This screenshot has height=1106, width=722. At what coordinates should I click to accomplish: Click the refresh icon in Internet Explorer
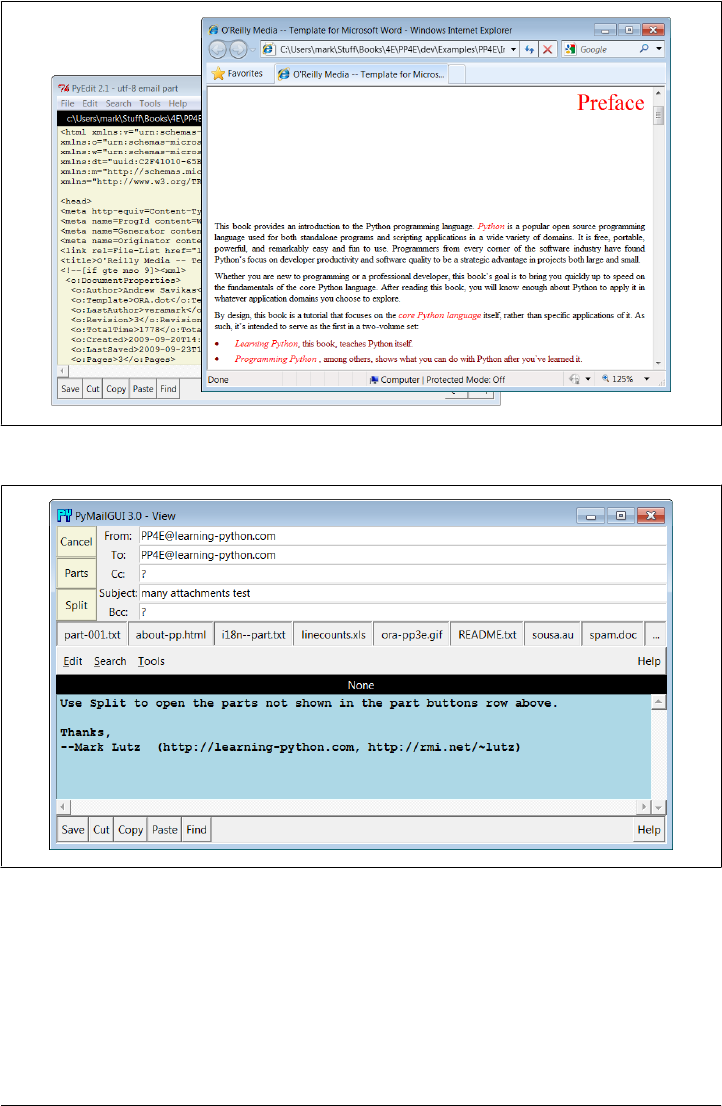point(530,49)
